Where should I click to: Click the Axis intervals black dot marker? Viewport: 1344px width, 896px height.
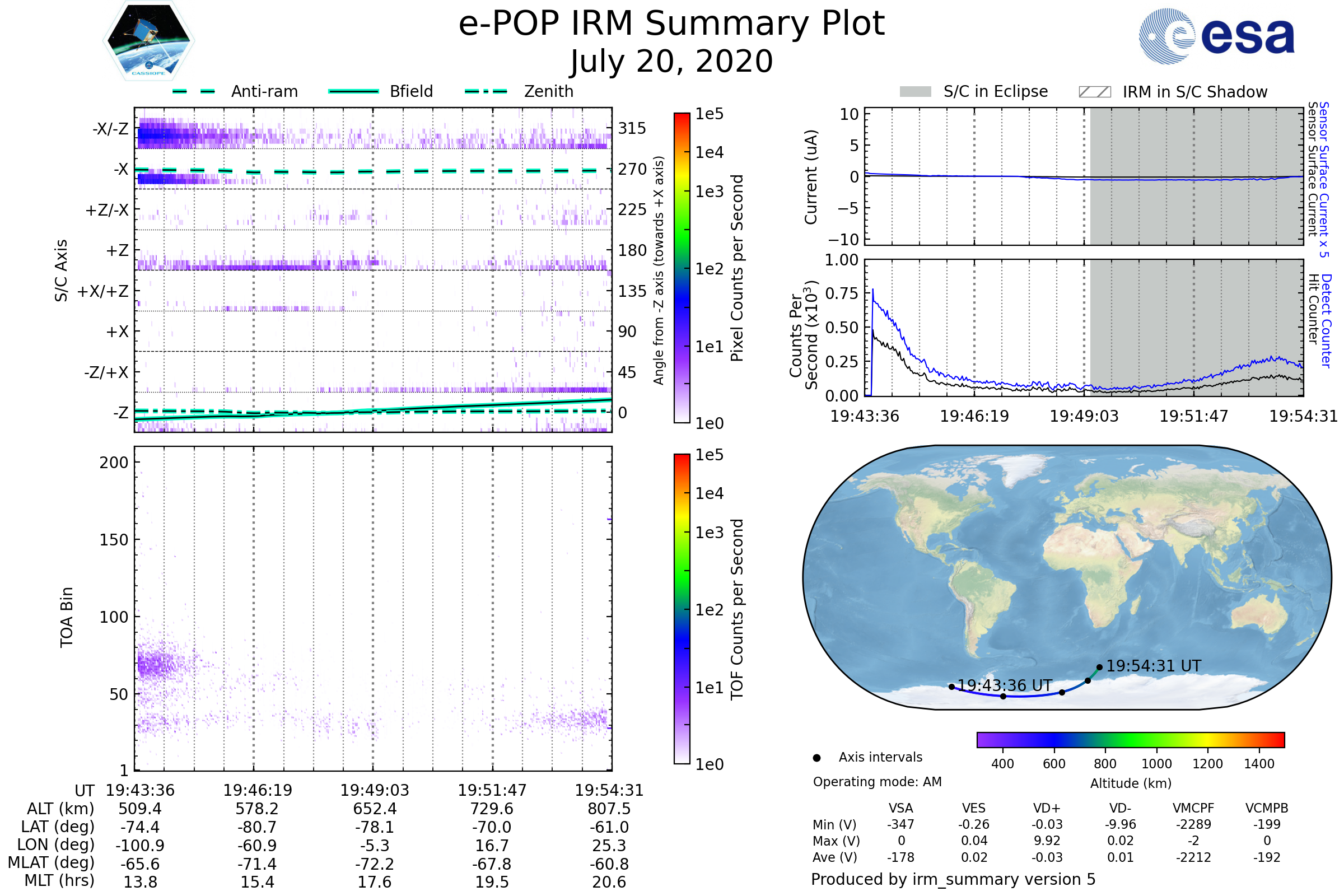click(x=816, y=758)
